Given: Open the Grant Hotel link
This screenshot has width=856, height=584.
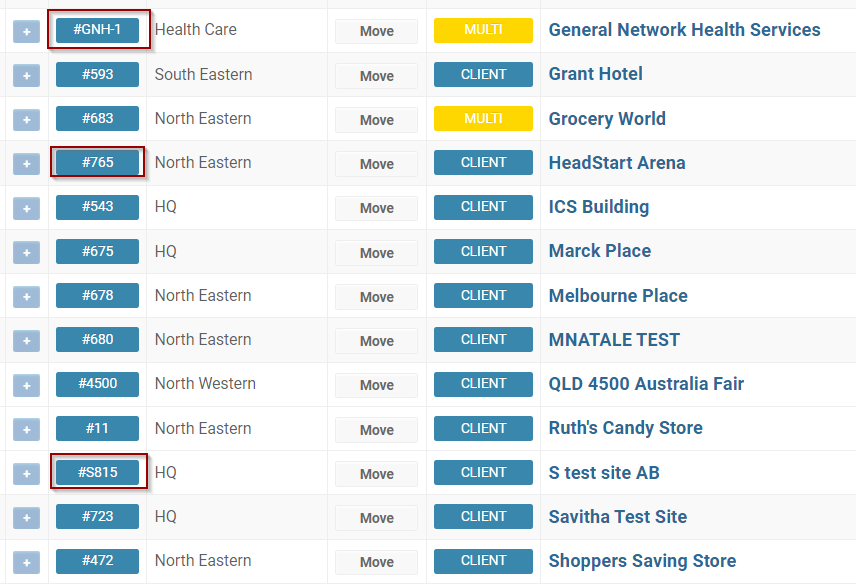Looking at the screenshot, I should tap(596, 74).
